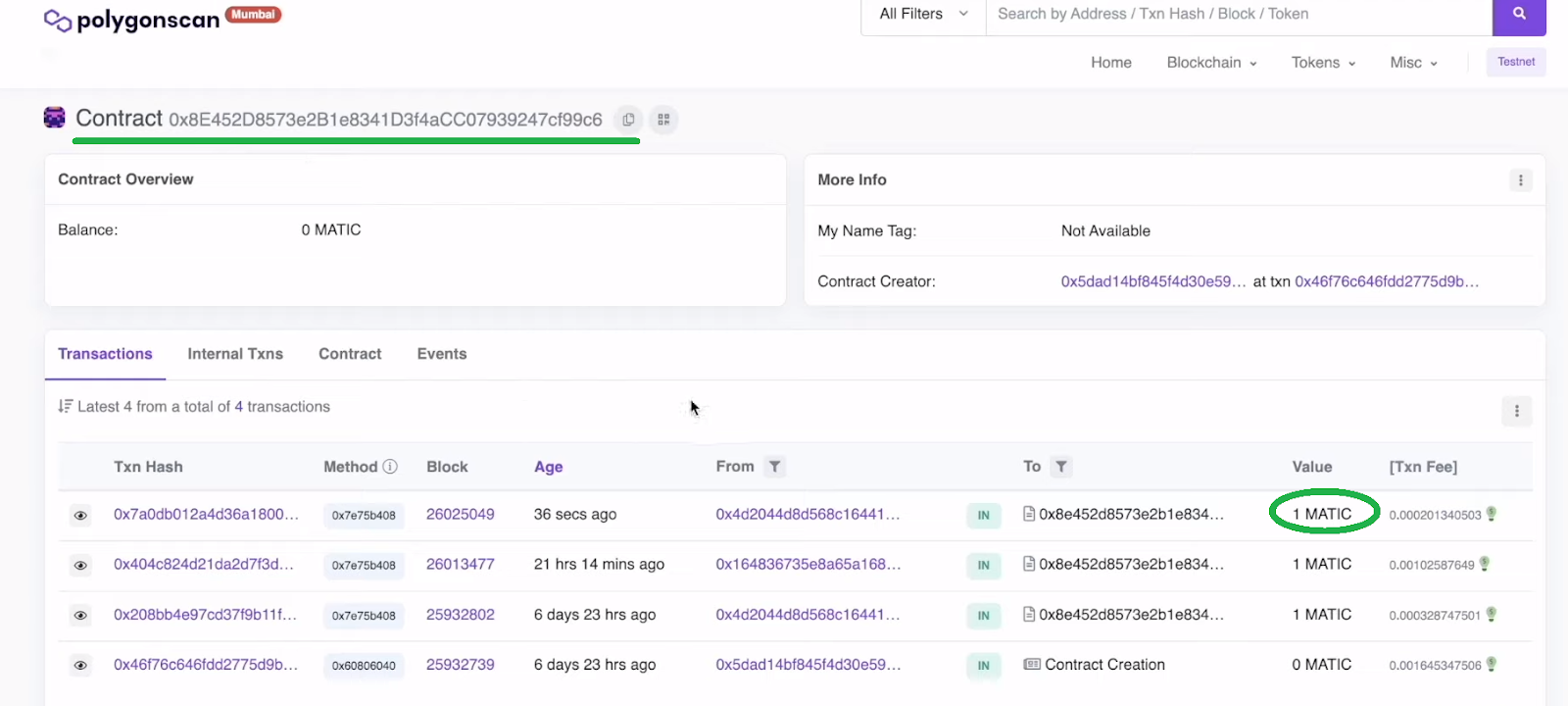This screenshot has height=706, width=1568.
Task: Preview transaction 0x7a0db012a4d36a1800 with eye icon
Action: [80, 515]
